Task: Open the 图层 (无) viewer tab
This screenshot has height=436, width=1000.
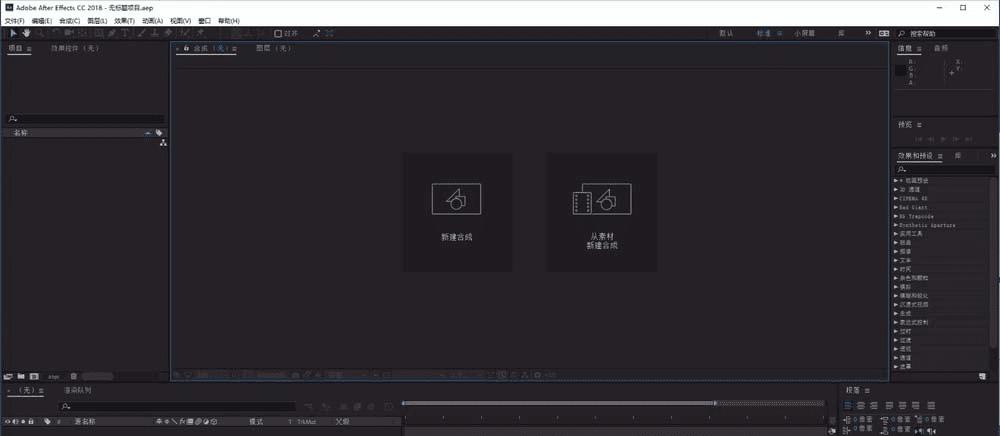Action: point(274,48)
